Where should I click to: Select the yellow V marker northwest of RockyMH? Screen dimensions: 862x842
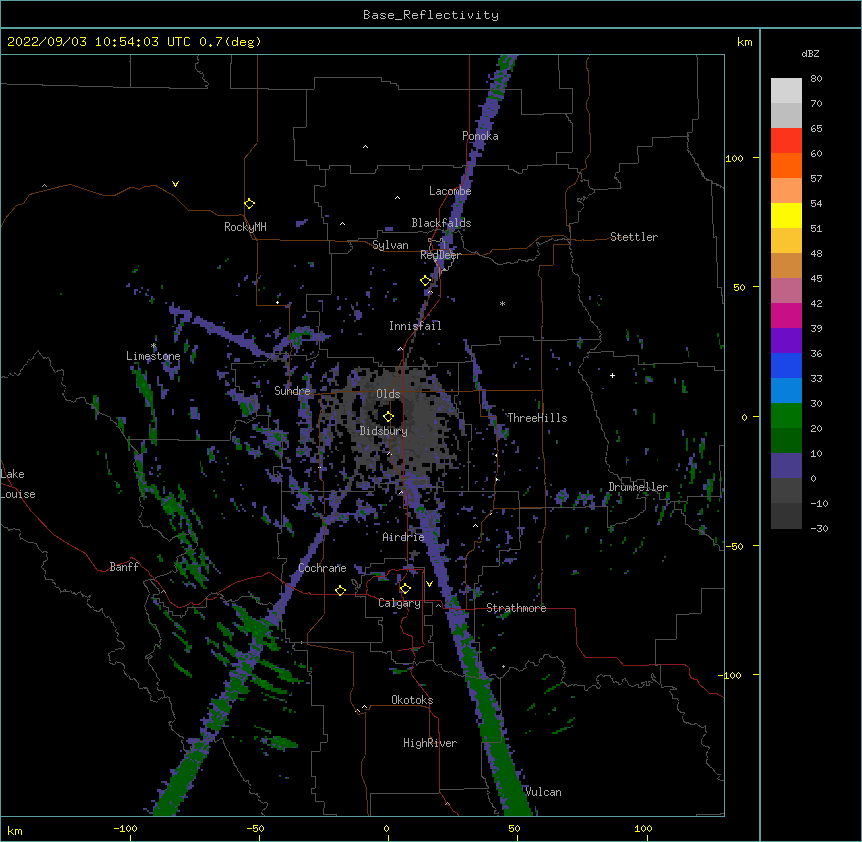[175, 184]
